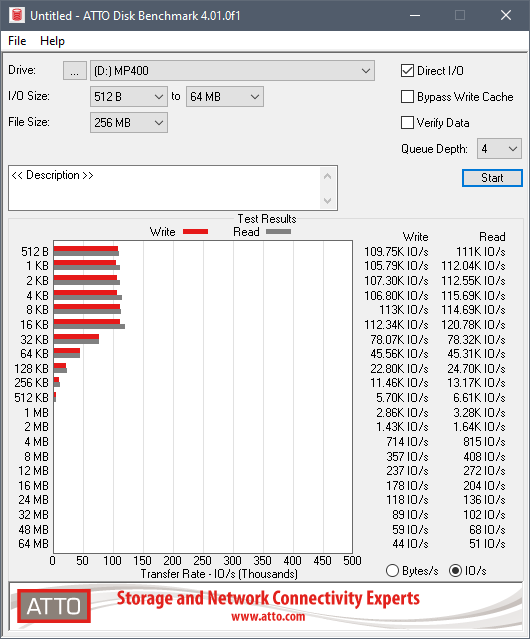Viewport: 530px width, 639px height.
Task: Open the File menu
Action: coord(17,41)
